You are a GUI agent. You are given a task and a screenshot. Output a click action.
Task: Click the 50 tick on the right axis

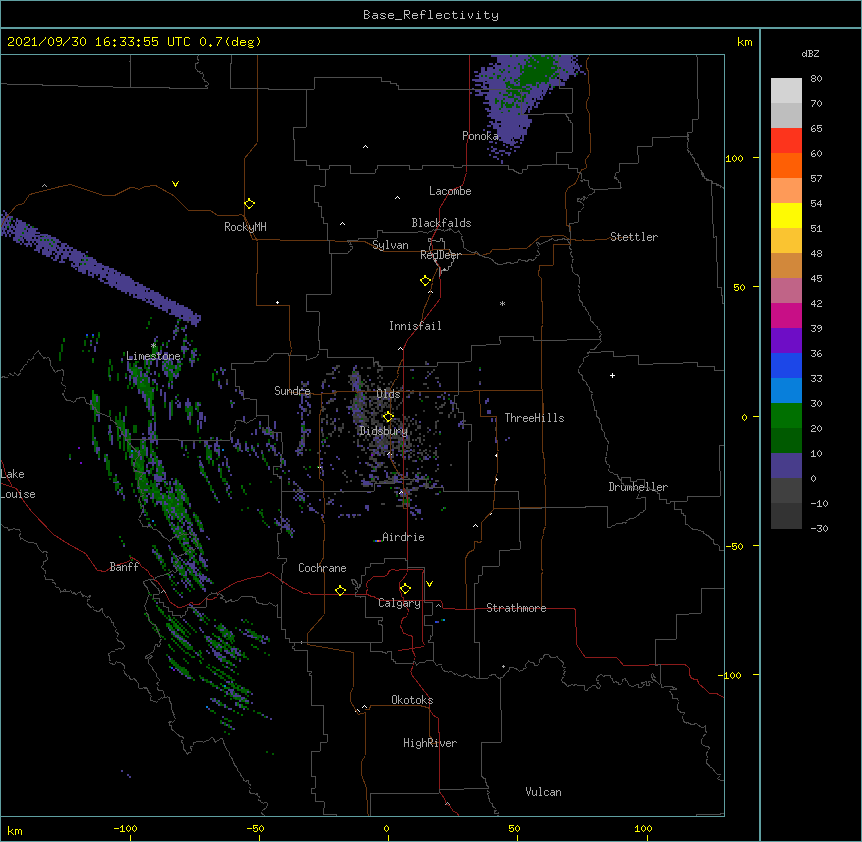[739, 287]
